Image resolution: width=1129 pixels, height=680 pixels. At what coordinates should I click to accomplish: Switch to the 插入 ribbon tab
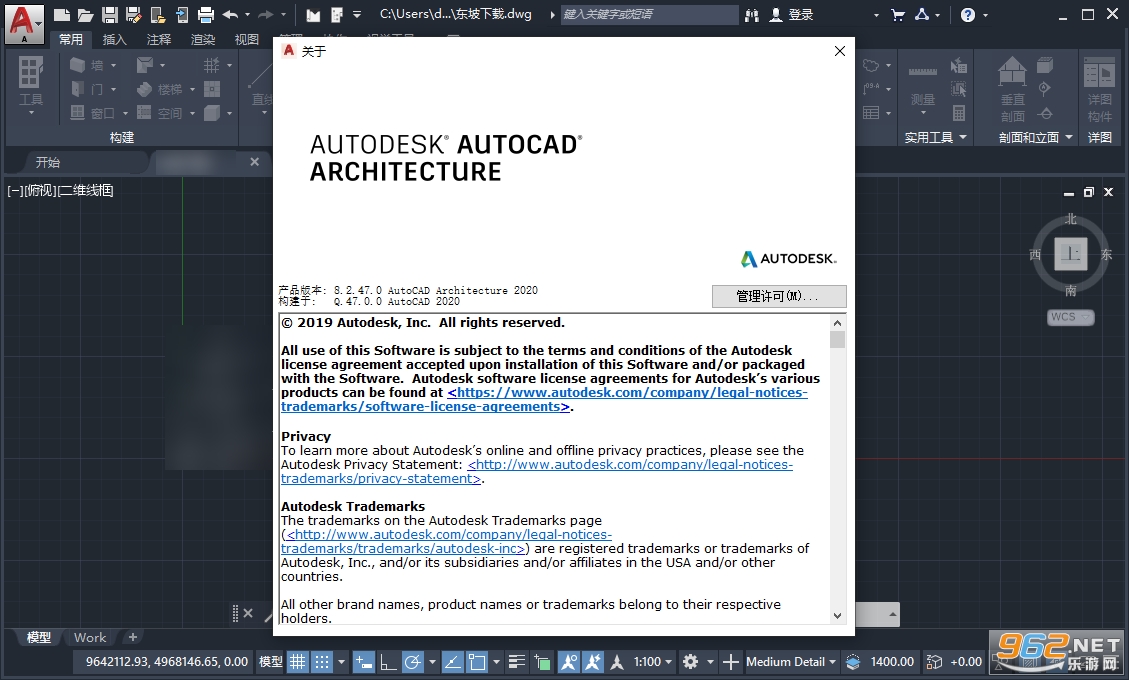114,40
